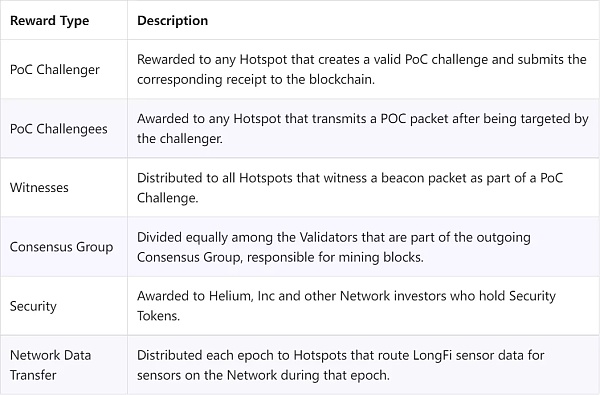Click the word 'Challenge.' in Witnesses row
Viewport: 600px width, 395px height.
tap(168, 198)
